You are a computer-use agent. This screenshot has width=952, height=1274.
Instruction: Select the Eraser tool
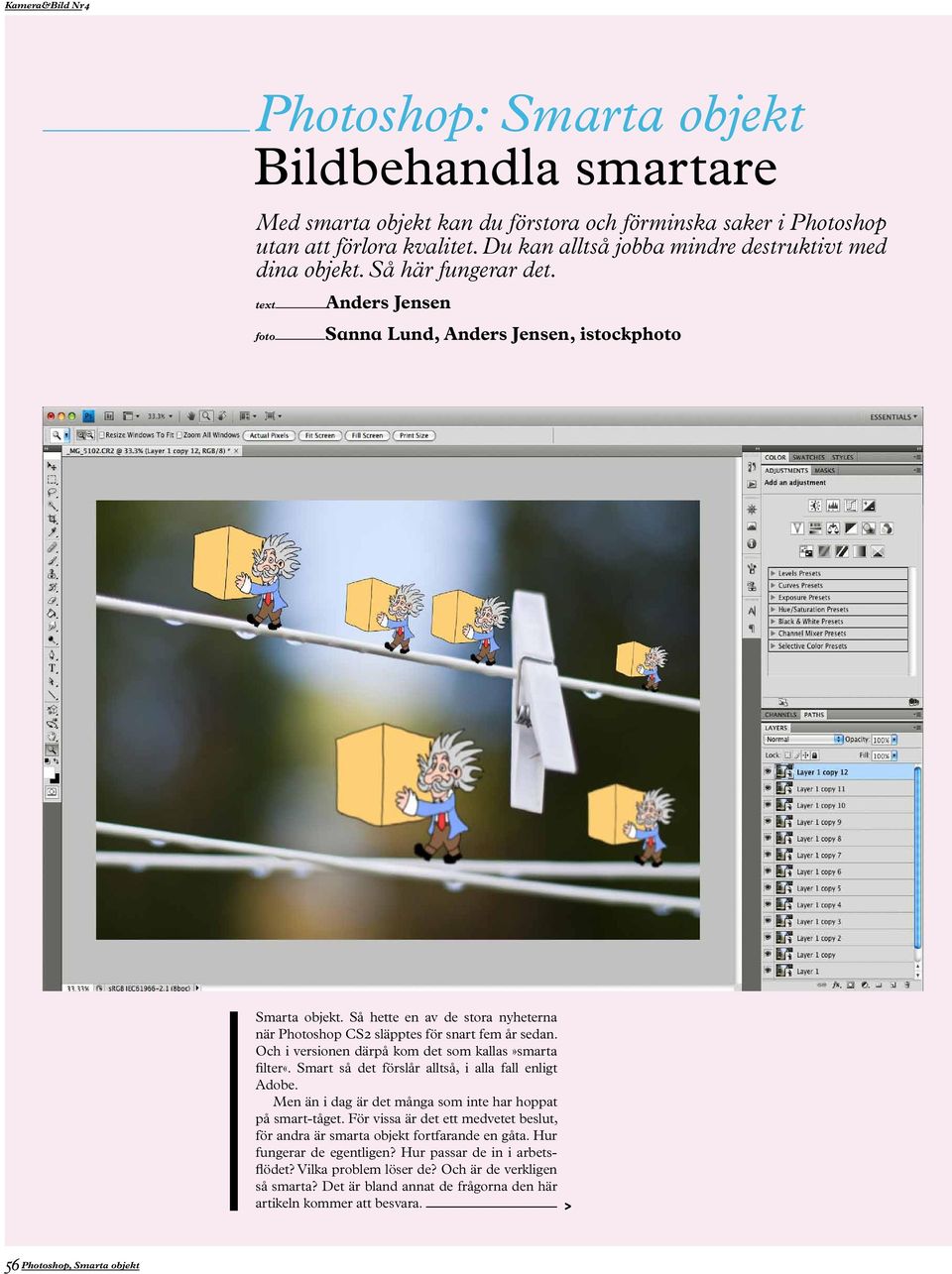tap(52, 601)
